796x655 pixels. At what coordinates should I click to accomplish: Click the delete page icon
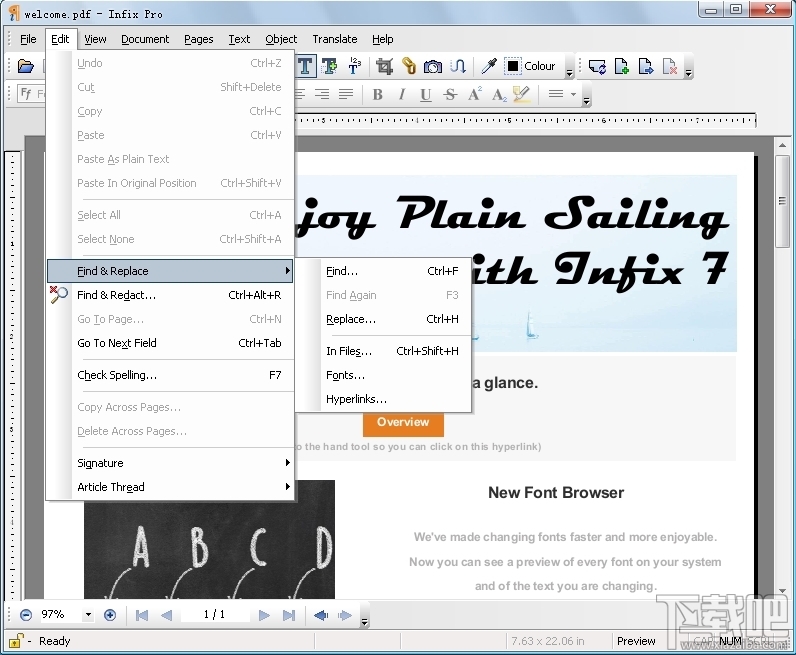(x=670, y=66)
